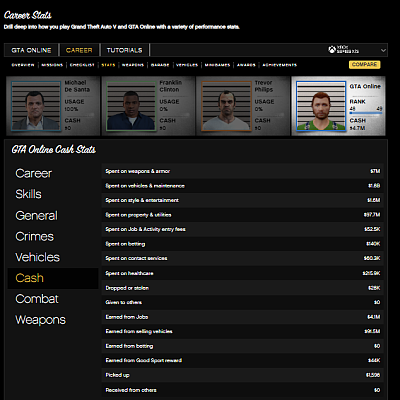Switch to the TUTORIALS tab
This screenshot has width=400, height=400.
coord(124,50)
